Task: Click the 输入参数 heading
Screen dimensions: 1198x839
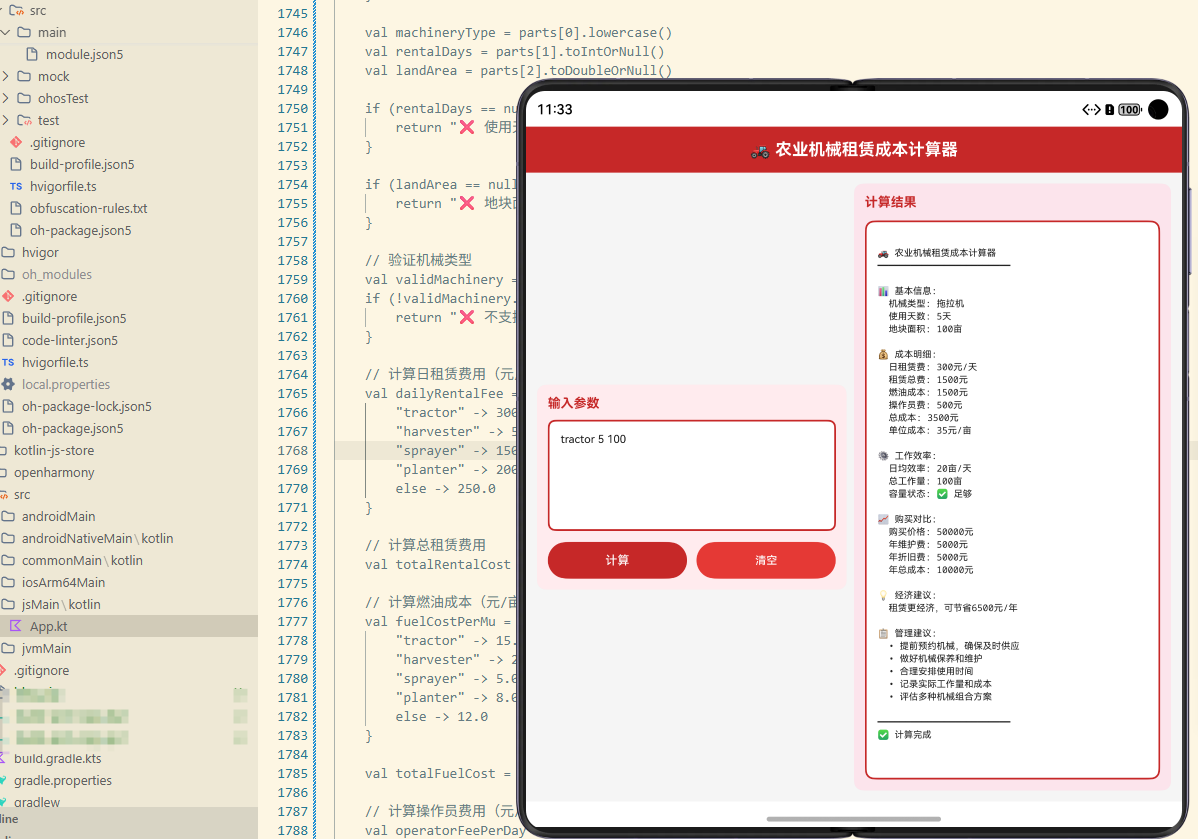Action: click(x=574, y=403)
